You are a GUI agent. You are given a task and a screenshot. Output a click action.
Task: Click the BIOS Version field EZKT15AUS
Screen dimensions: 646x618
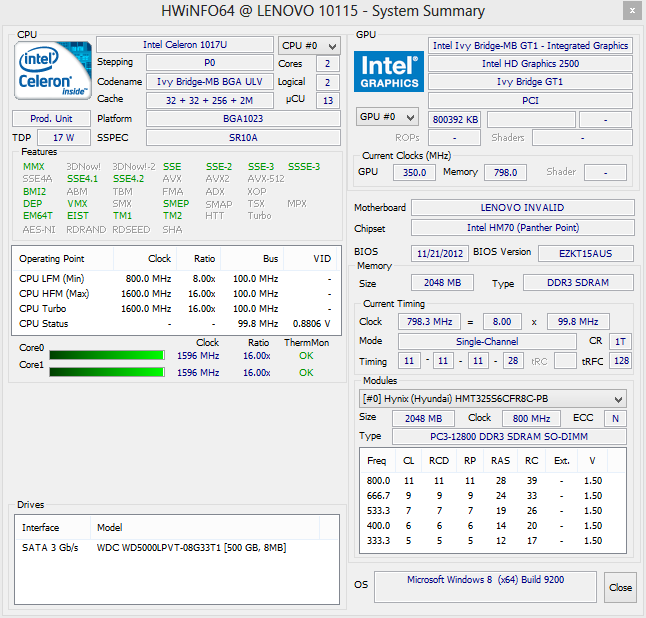pos(585,253)
